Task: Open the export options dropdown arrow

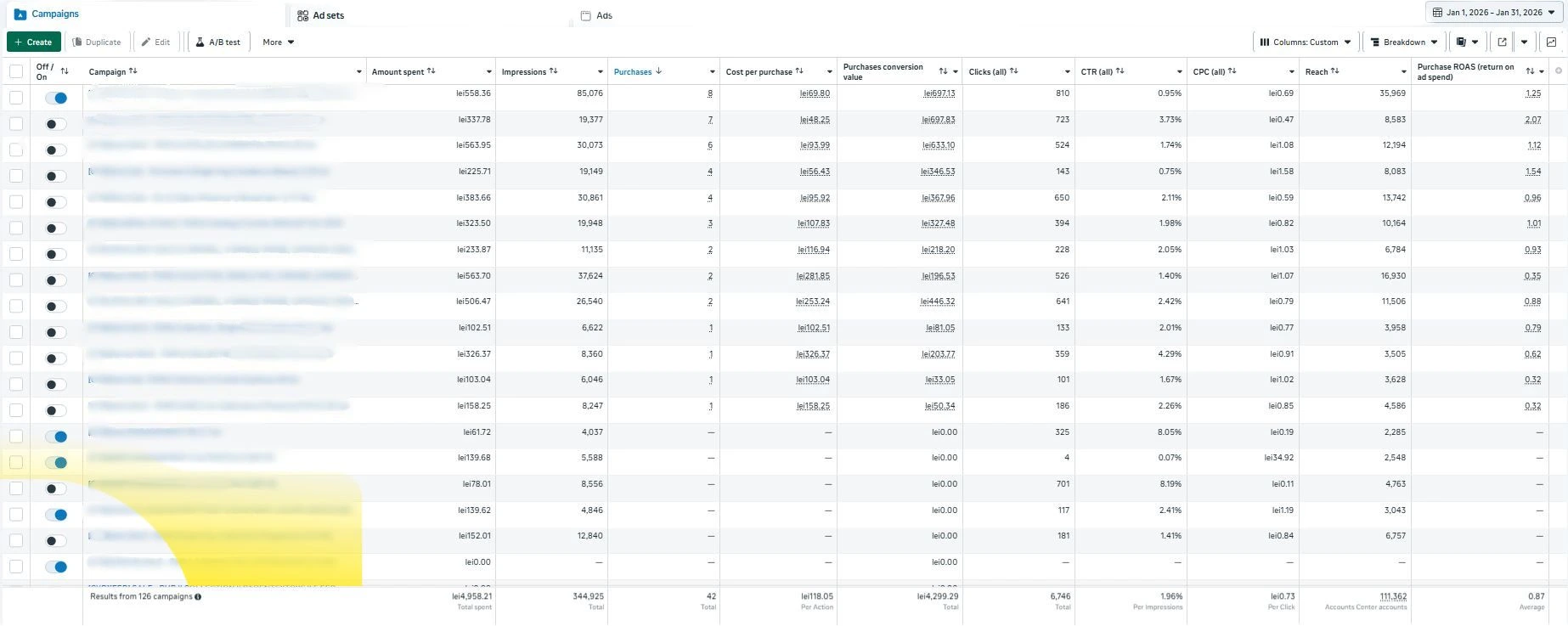Action: coord(1525,42)
